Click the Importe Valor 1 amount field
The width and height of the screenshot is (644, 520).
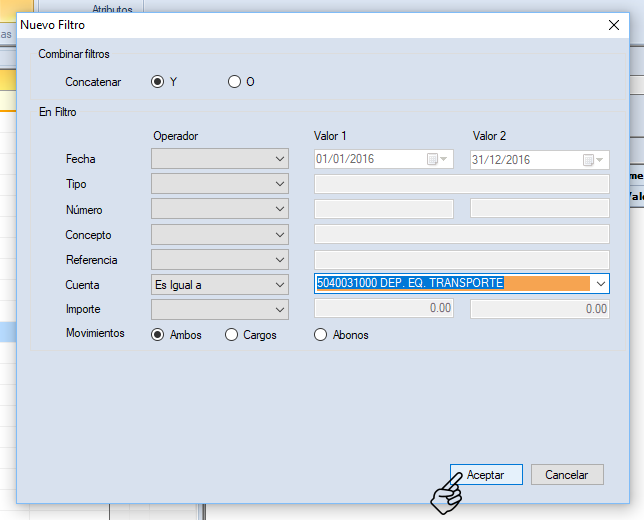[384, 309]
